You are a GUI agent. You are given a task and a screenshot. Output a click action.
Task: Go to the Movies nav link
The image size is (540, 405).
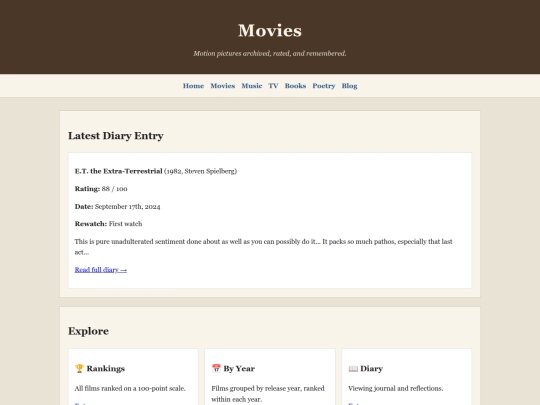[222, 86]
